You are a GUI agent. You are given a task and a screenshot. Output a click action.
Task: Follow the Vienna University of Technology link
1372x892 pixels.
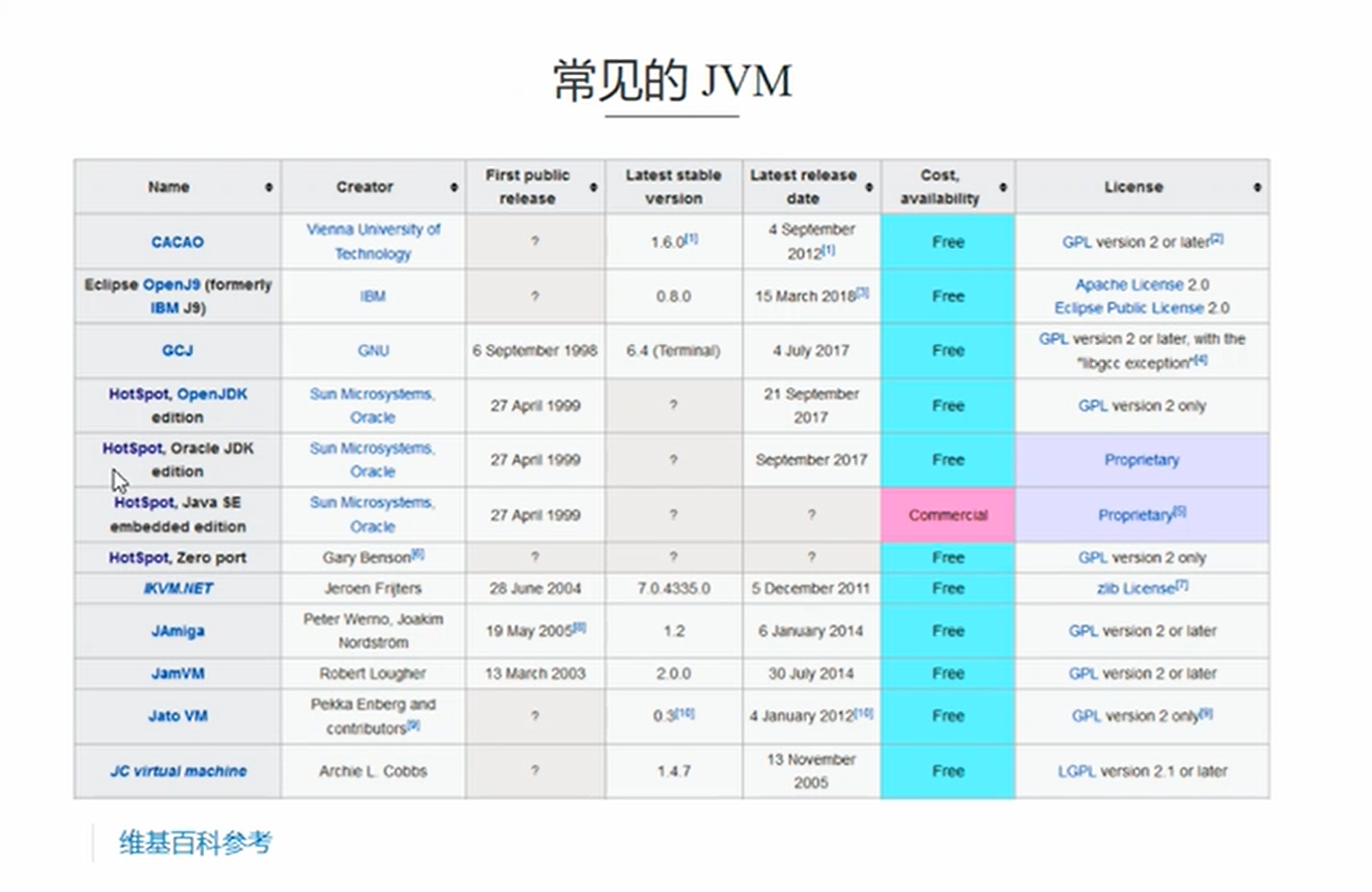click(x=373, y=242)
